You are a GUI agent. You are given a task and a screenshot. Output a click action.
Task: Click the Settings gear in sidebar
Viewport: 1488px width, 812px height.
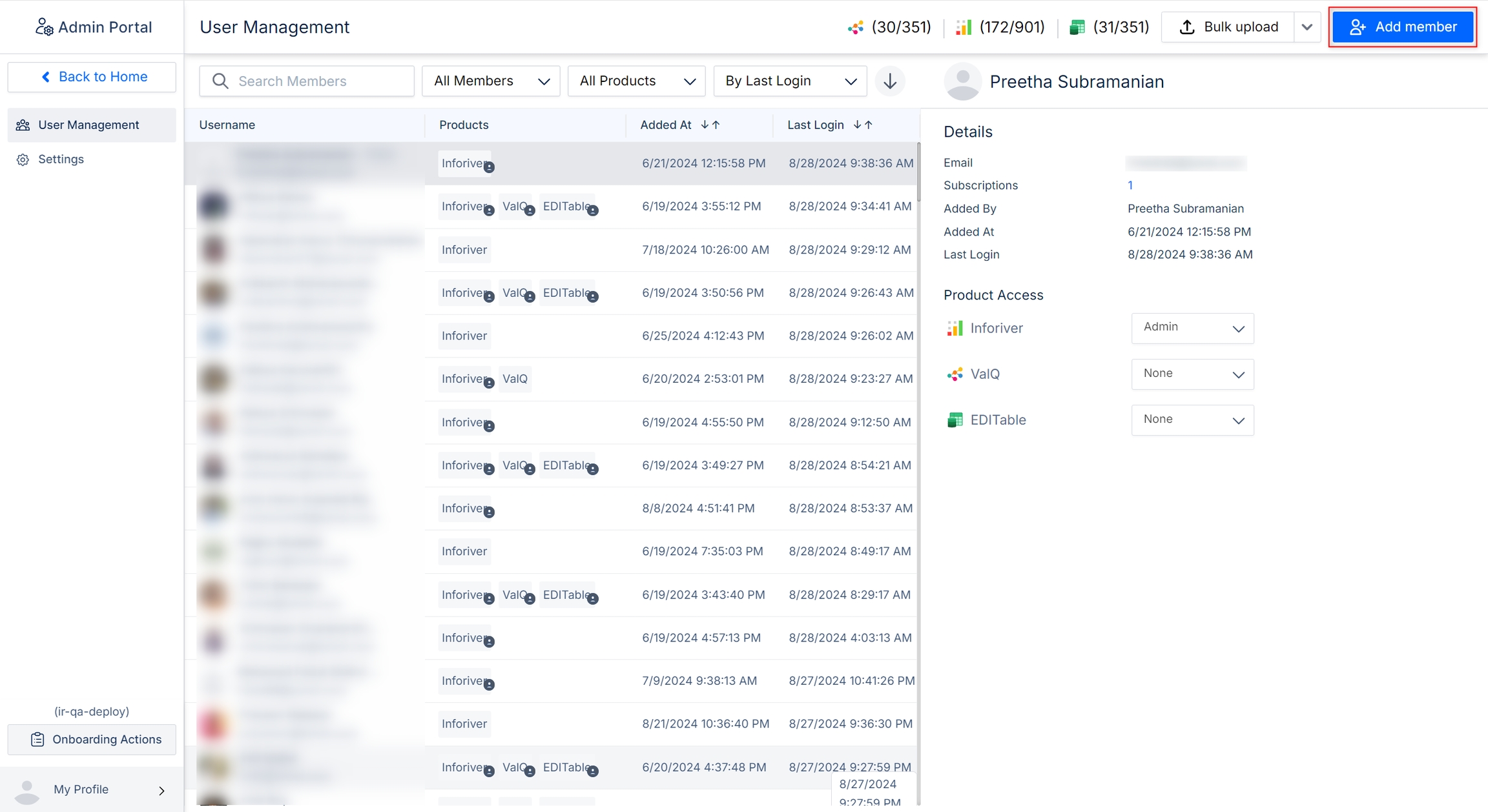coord(23,159)
